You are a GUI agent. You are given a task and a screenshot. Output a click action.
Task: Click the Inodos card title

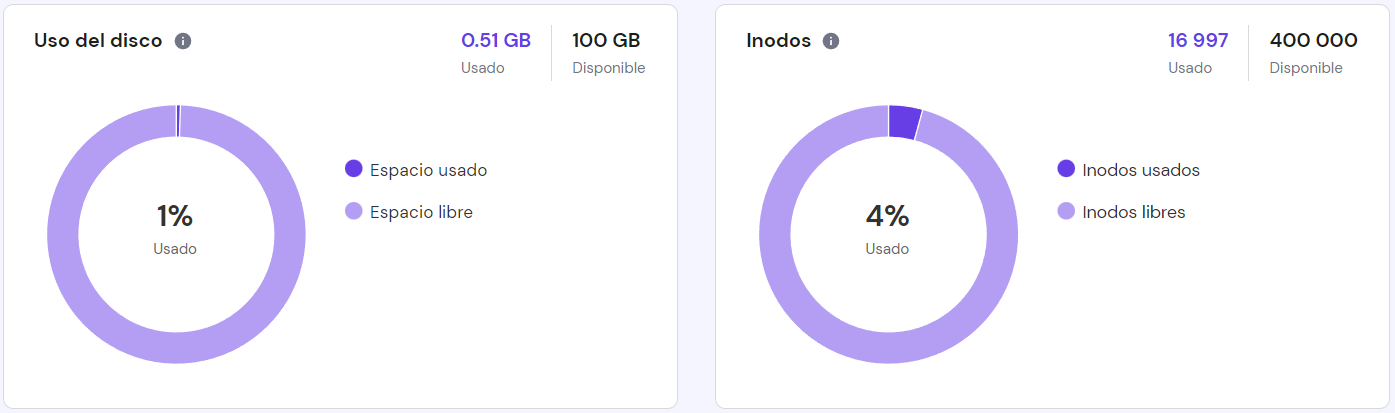pos(778,41)
